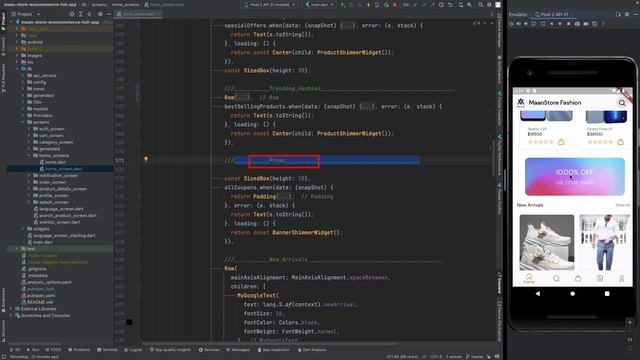Screen dimensions: 640x360
Task: Hide the Emulator panel with the minimize dash
Action: (636, 14)
